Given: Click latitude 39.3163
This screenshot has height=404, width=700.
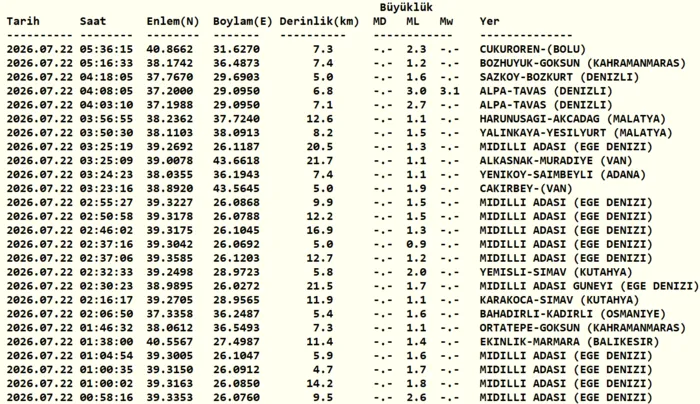Looking at the screenshot, I should tap(170, 384).
